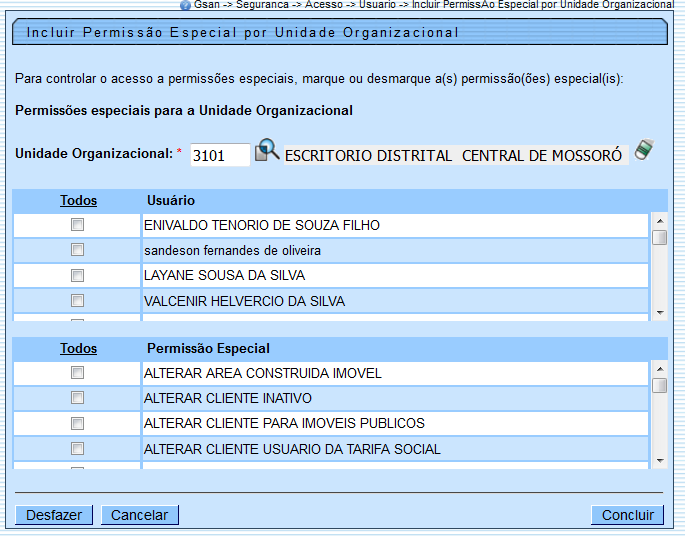
Task: Tick the checkbox for ENIVALDO TENORIO DE SOUZA FILHO
Action: click(77, 225)
